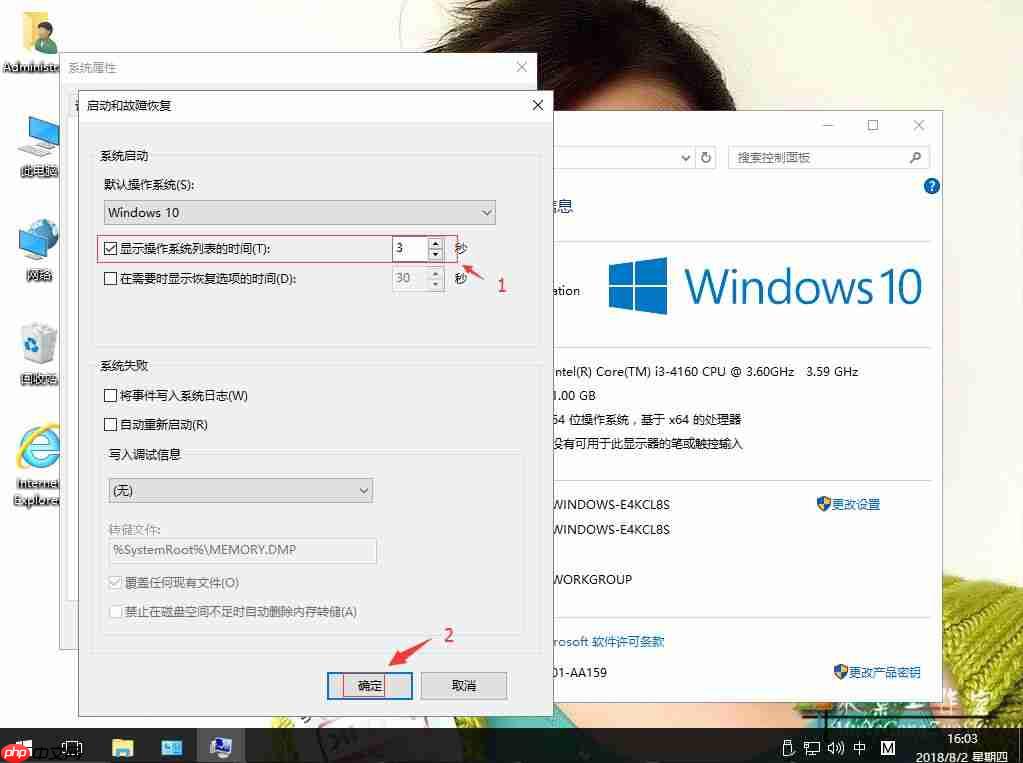Expand the control panel address bar dropdown arrow
Screen dimensions: 1023x763
[x=686, y=157]
